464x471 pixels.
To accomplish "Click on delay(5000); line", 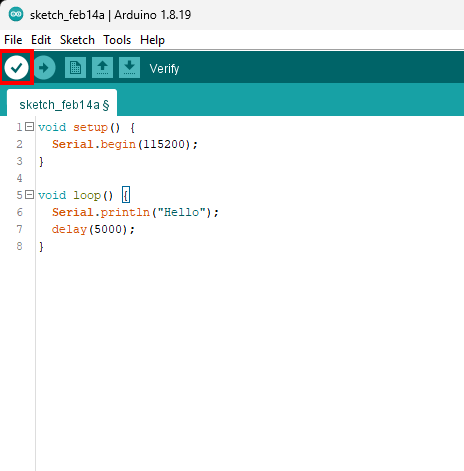I will click(x=93, y=229).
